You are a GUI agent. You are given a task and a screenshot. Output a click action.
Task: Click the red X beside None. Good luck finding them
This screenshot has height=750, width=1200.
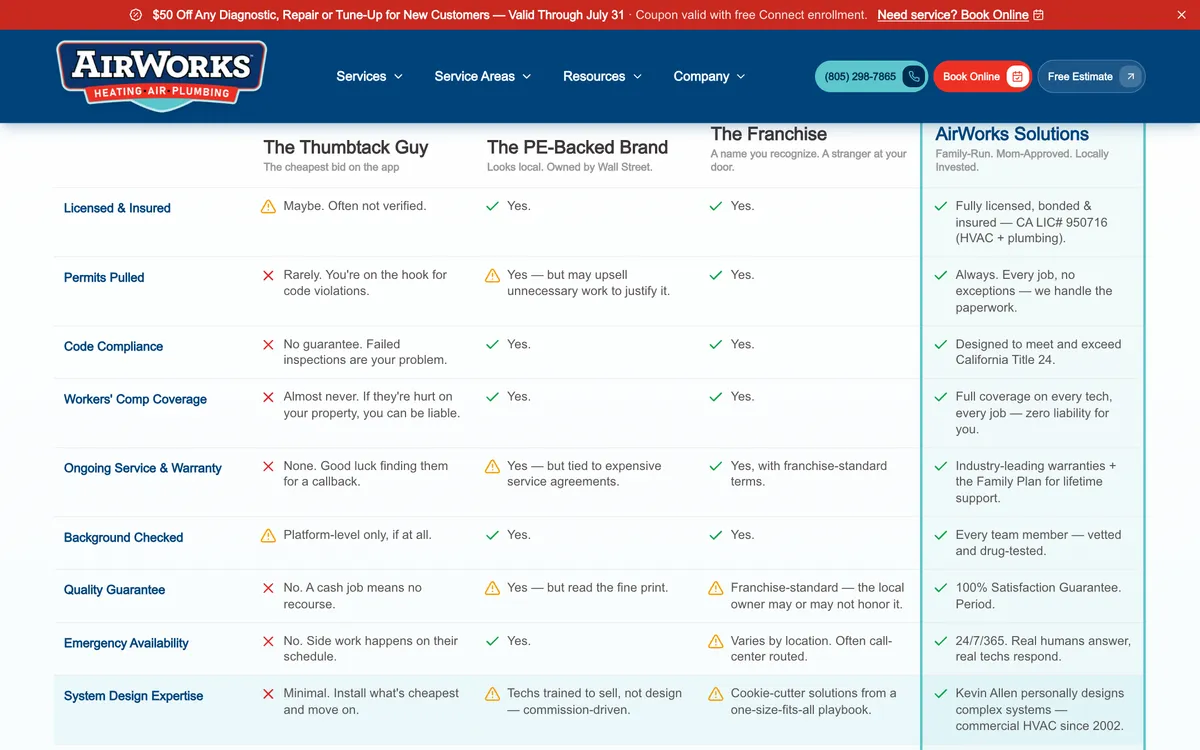coord(268,466)
